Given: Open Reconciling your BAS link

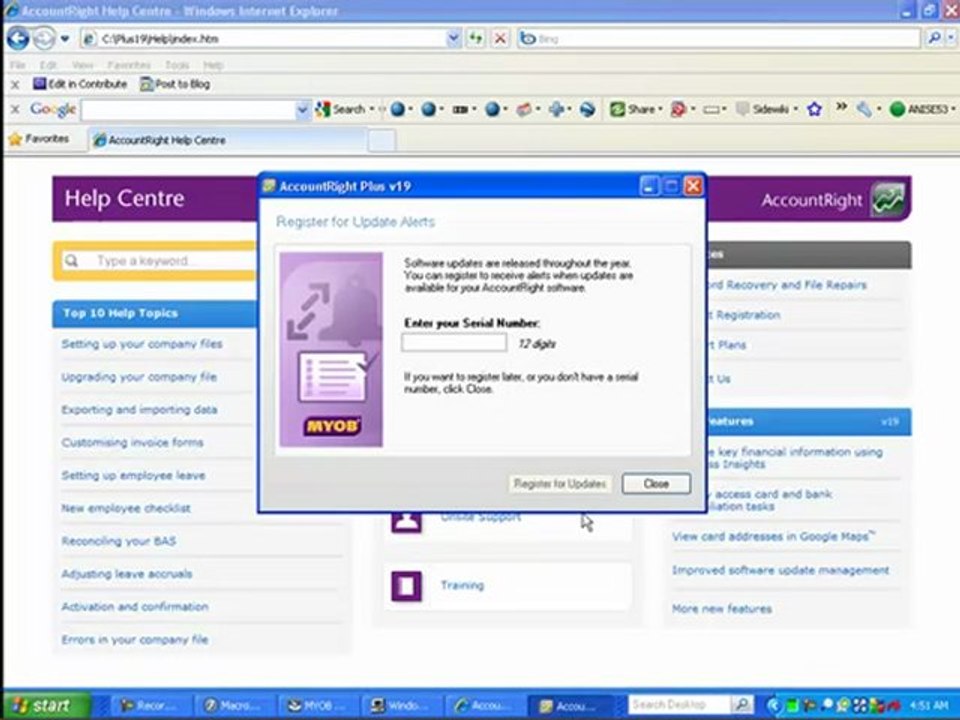Looking at the screenshot, I should click(x=118, y=541).
